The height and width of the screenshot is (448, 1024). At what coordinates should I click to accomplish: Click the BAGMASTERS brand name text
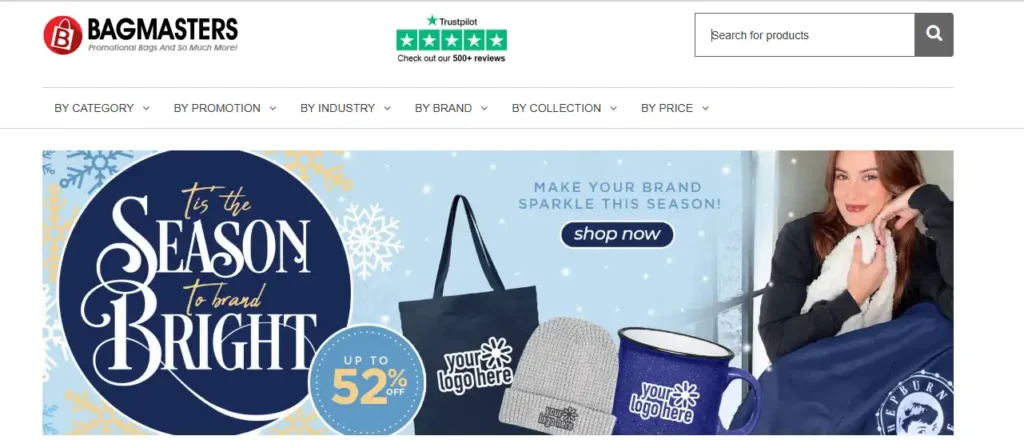point(163,29)
